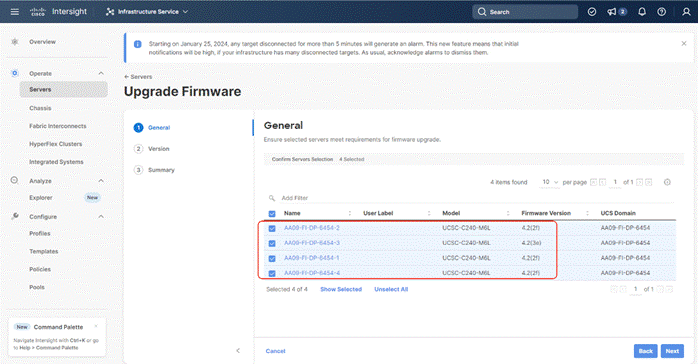Image resolution: width=698 pixels, height=364 pixels.
Task: Open Fabric Interconnects in the sidebar
Action: click(x=58, y=126)
